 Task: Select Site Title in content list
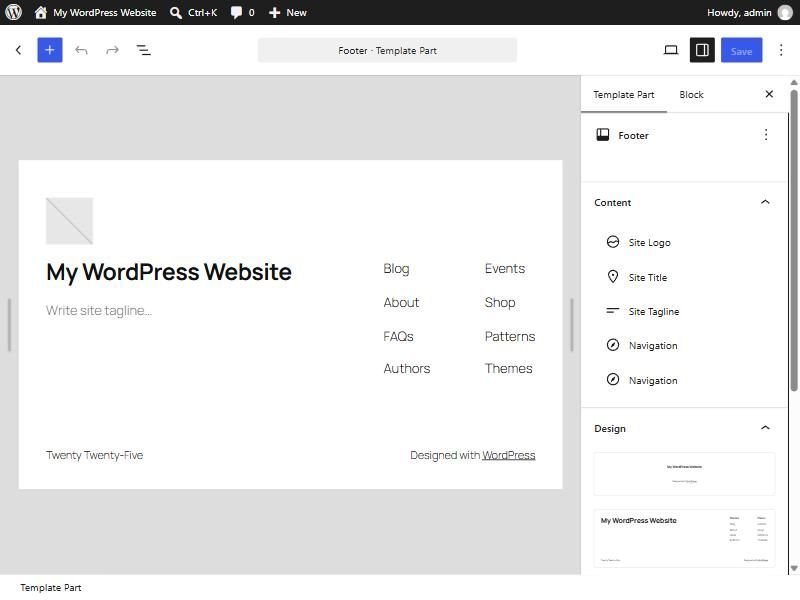(684, 277)
